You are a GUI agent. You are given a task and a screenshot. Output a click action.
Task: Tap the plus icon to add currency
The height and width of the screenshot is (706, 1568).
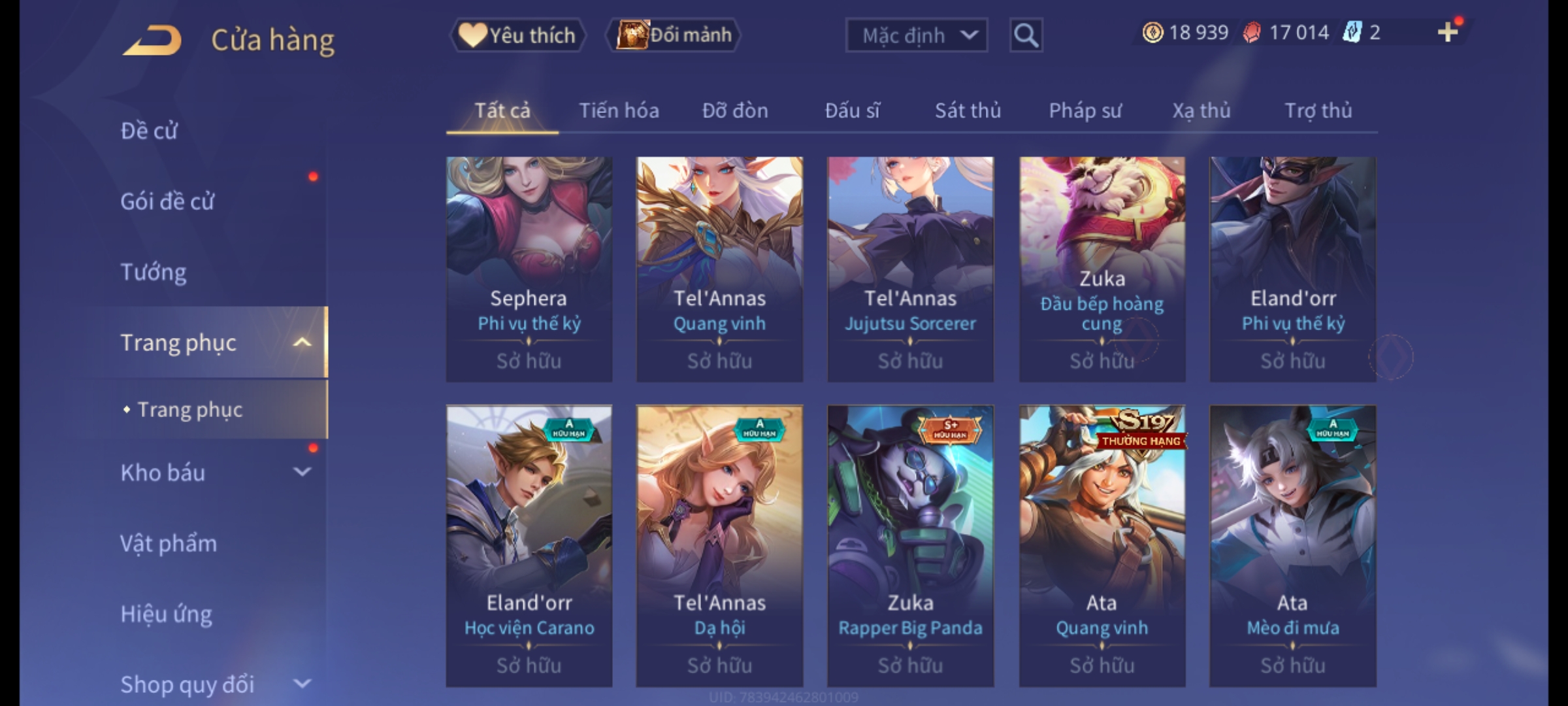pyautogui.click(x=1448, y=32)
